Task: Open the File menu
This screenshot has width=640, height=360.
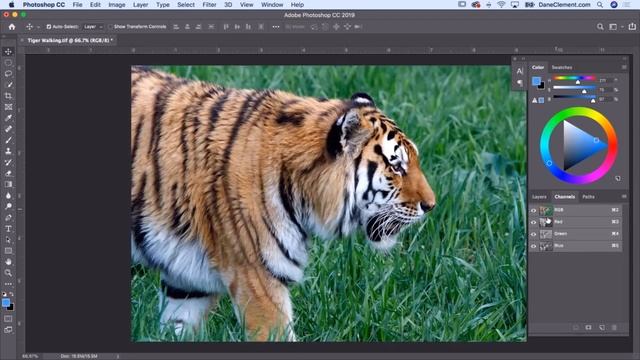Action: [77, 5]
